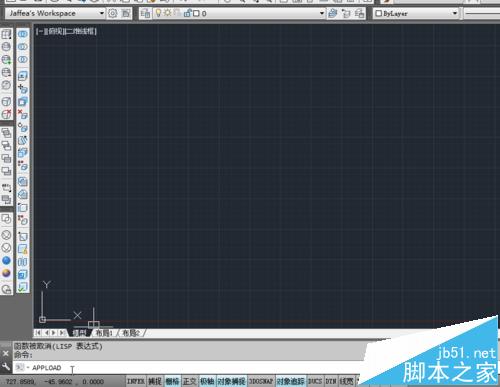
Task: Toggle 3DOSNAP in status bar
Action: (261, 381)
